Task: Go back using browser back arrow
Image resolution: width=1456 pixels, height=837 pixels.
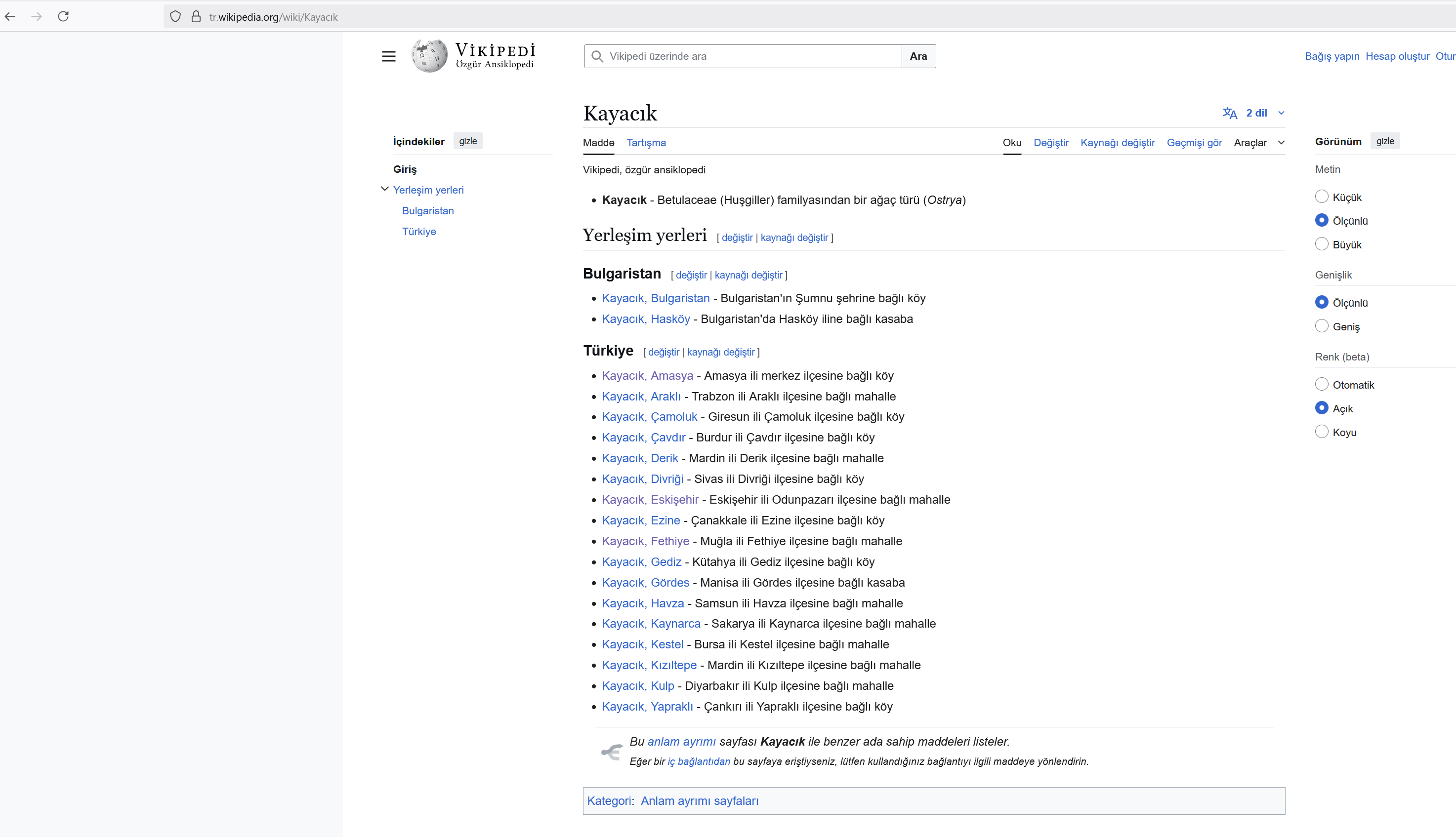Action: pyautogui.click(x=10, y=17)
